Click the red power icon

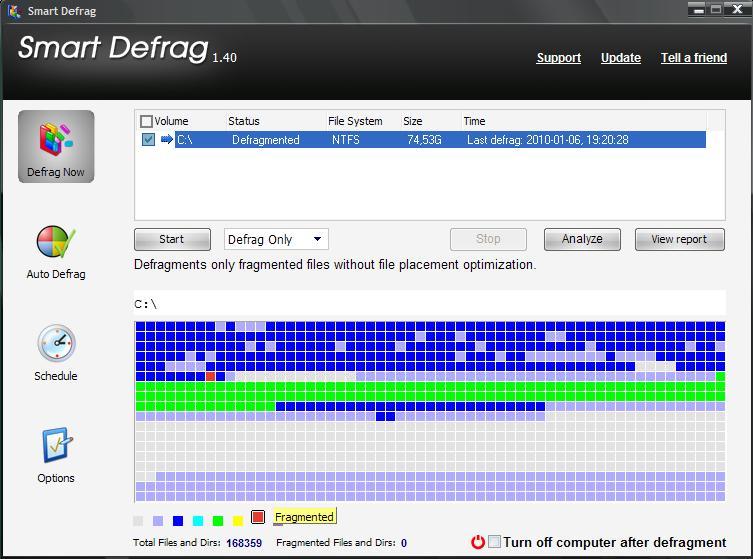(x=478, y=542)
